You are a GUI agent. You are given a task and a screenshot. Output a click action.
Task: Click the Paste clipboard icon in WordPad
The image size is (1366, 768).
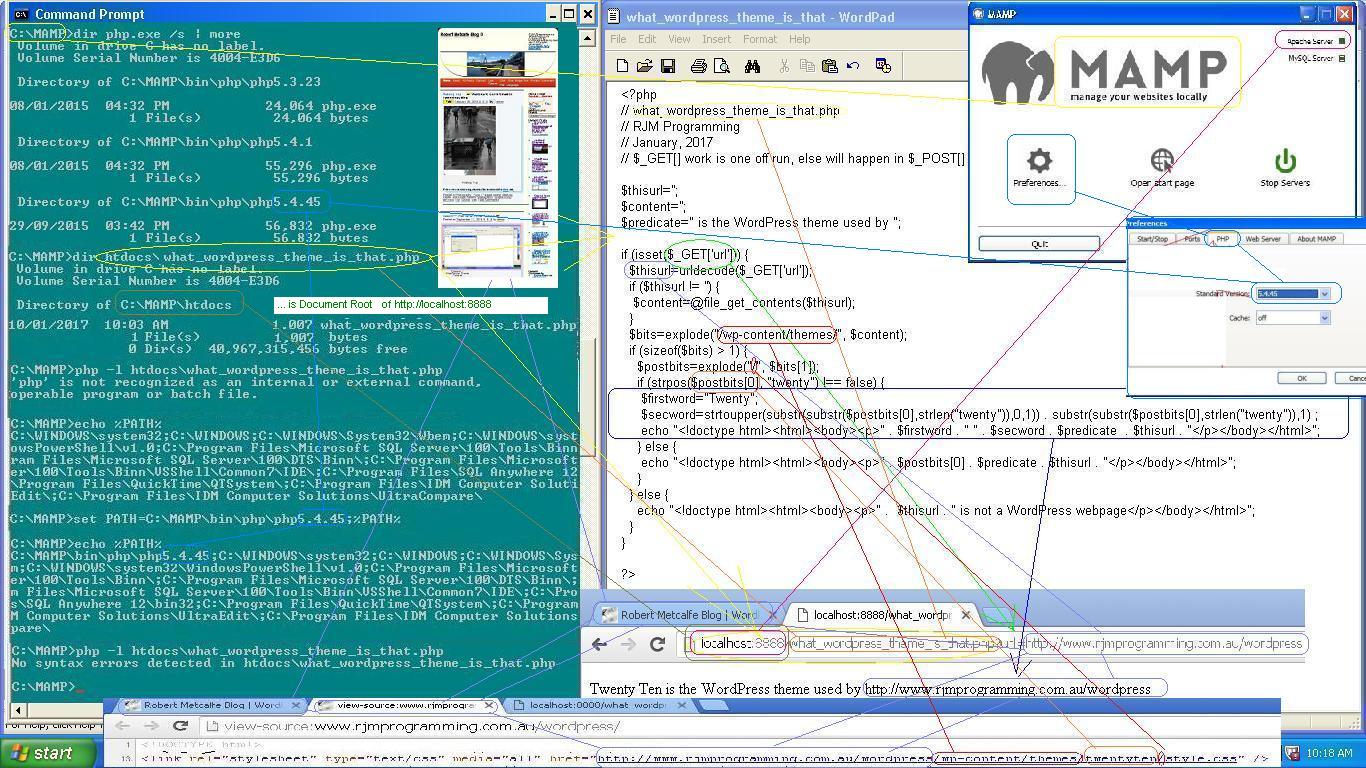[830, 66]
